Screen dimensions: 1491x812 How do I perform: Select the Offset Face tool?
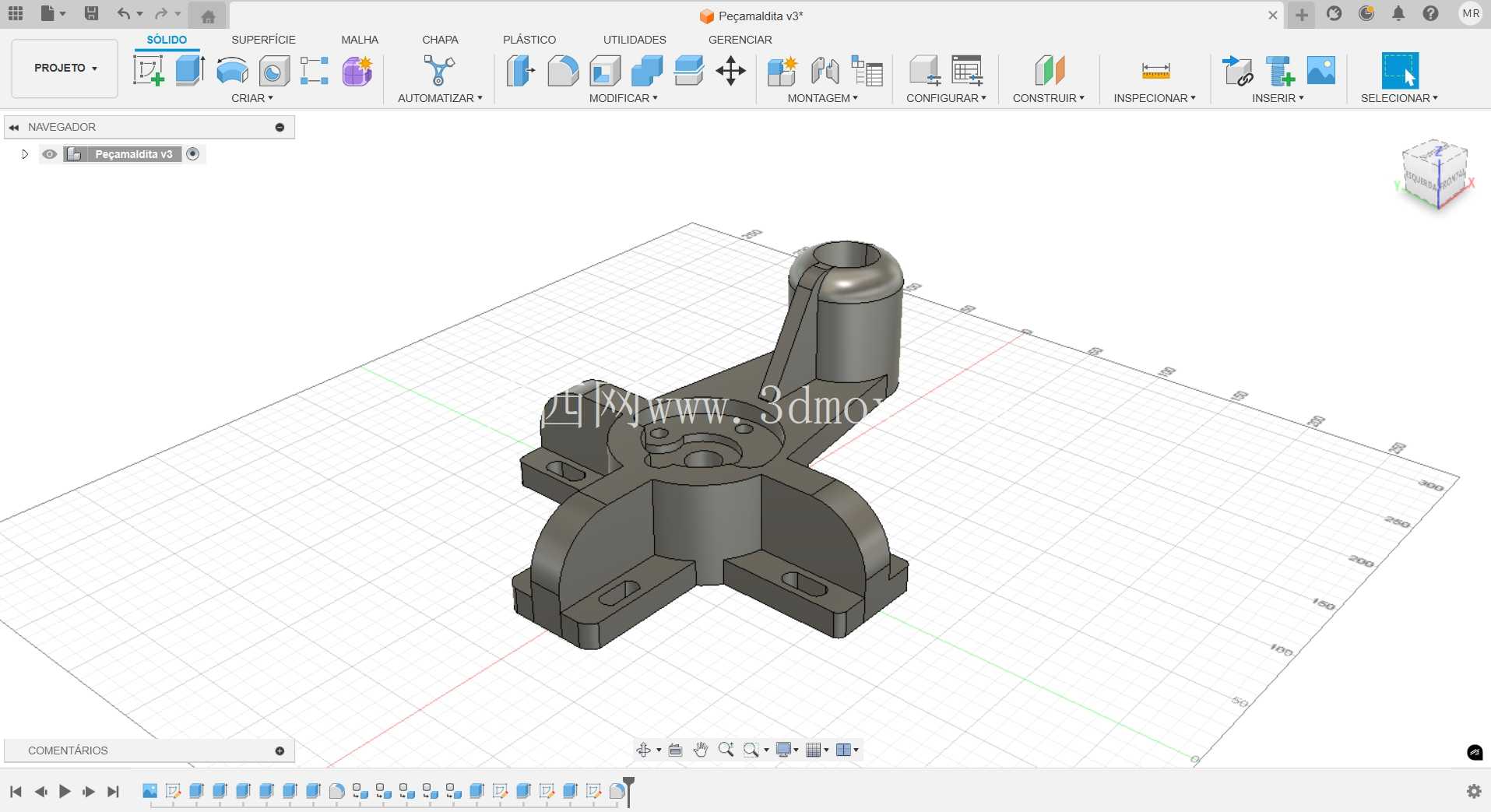click(x=689, y=71)
